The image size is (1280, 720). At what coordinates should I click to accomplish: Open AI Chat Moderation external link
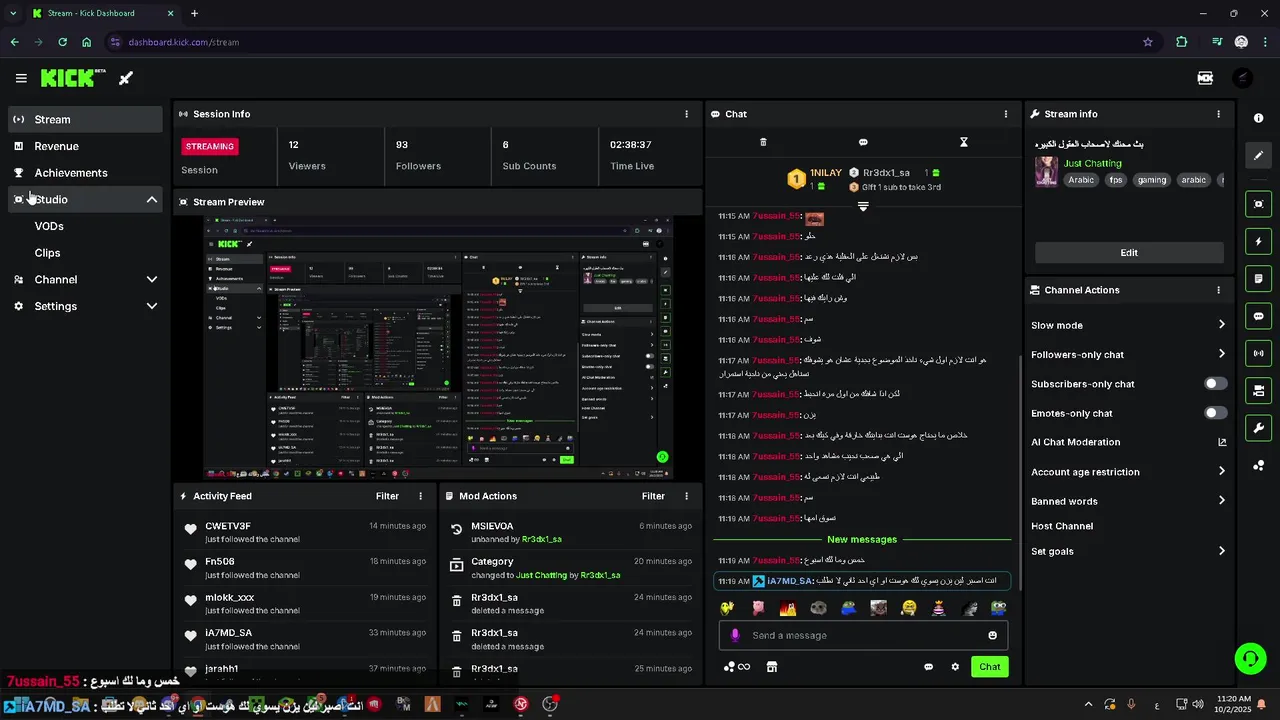[1221, 442]
